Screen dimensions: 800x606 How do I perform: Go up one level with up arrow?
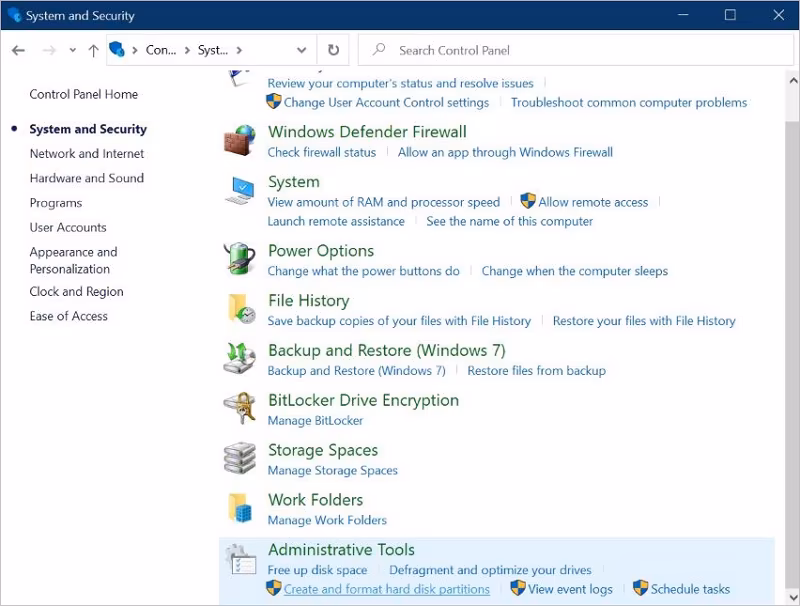[x=93, y=50]
